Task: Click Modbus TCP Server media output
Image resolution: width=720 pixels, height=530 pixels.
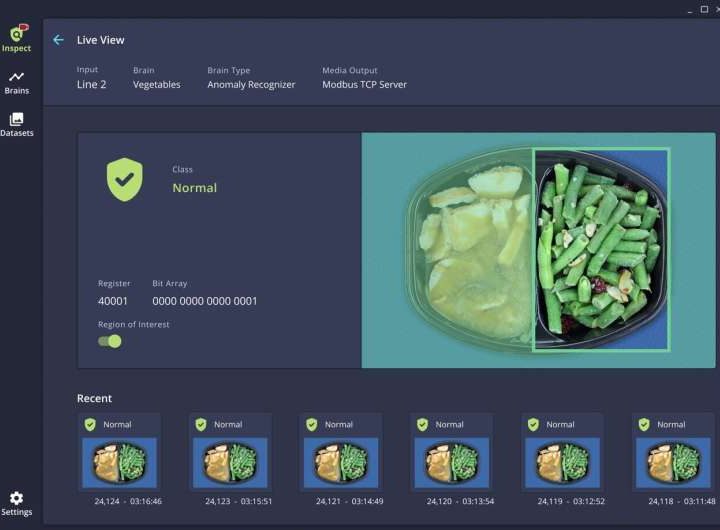Action: 364,85
